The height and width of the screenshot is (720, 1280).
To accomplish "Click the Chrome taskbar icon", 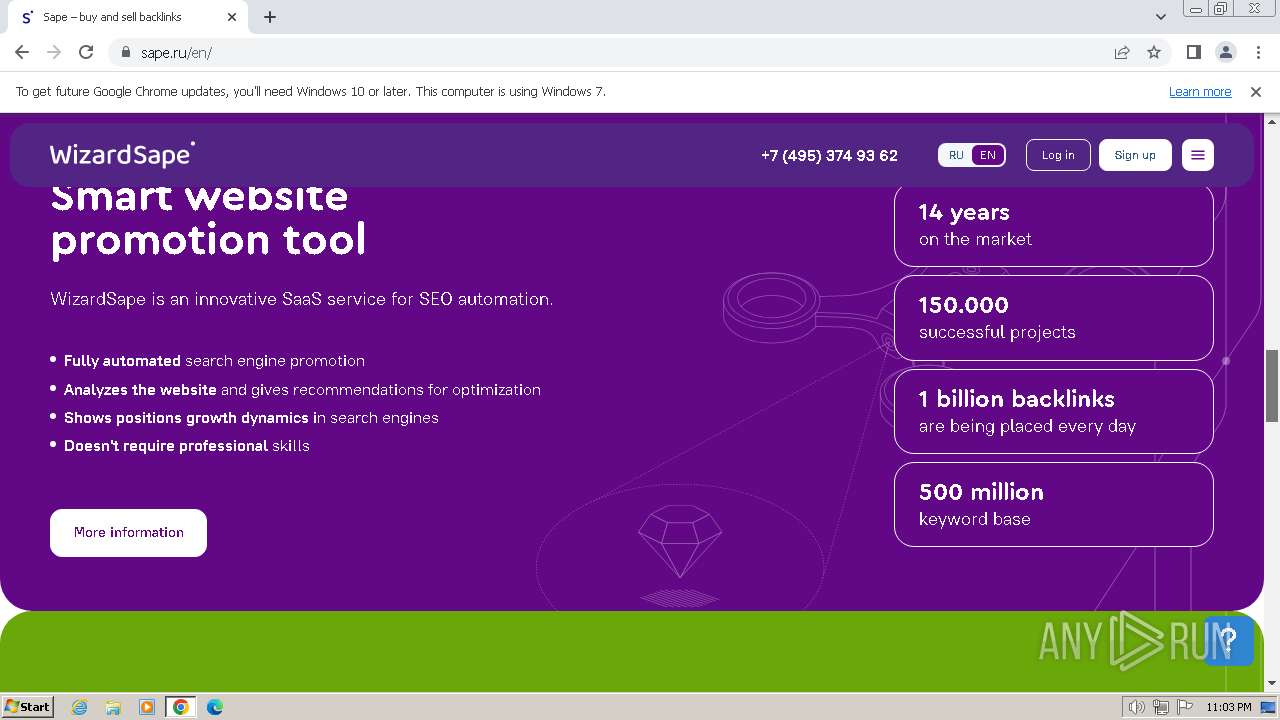I will pyautogui.click(x=180, y=707).
